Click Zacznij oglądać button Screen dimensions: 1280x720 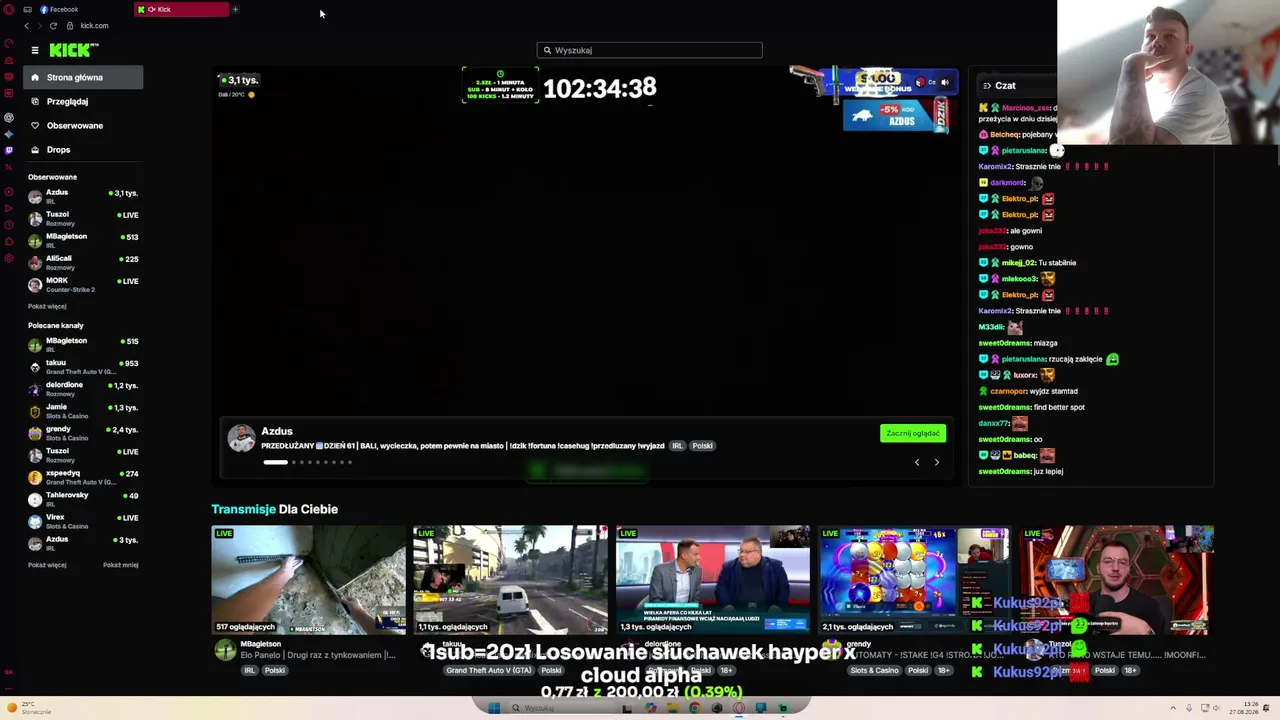pyautogui.click(x=913, y=433)
